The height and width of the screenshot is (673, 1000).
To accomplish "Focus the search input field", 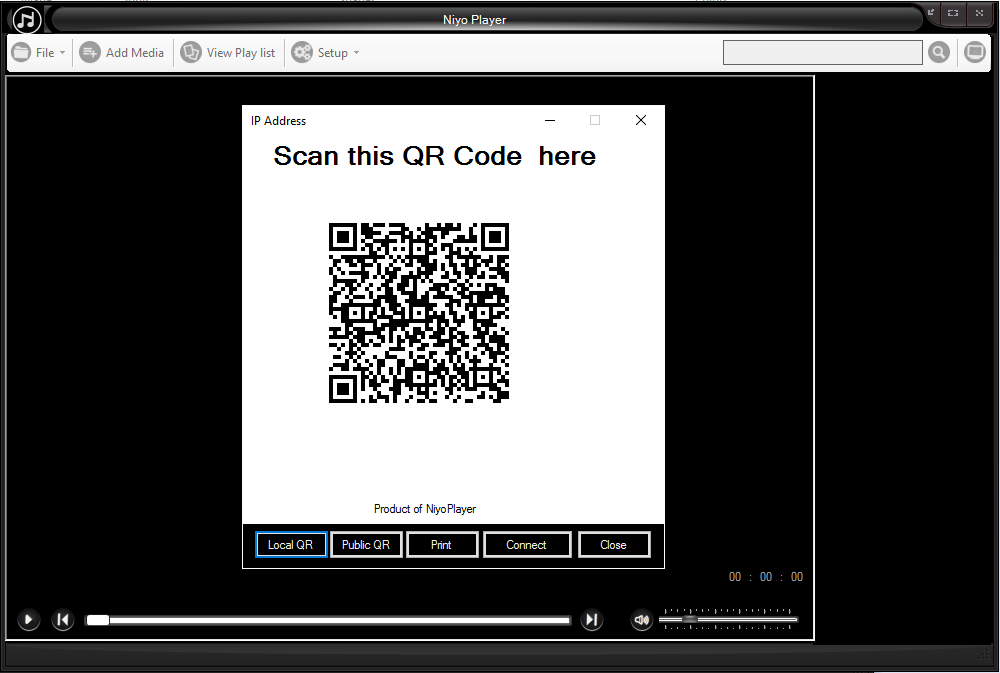I will pos(823,52).
